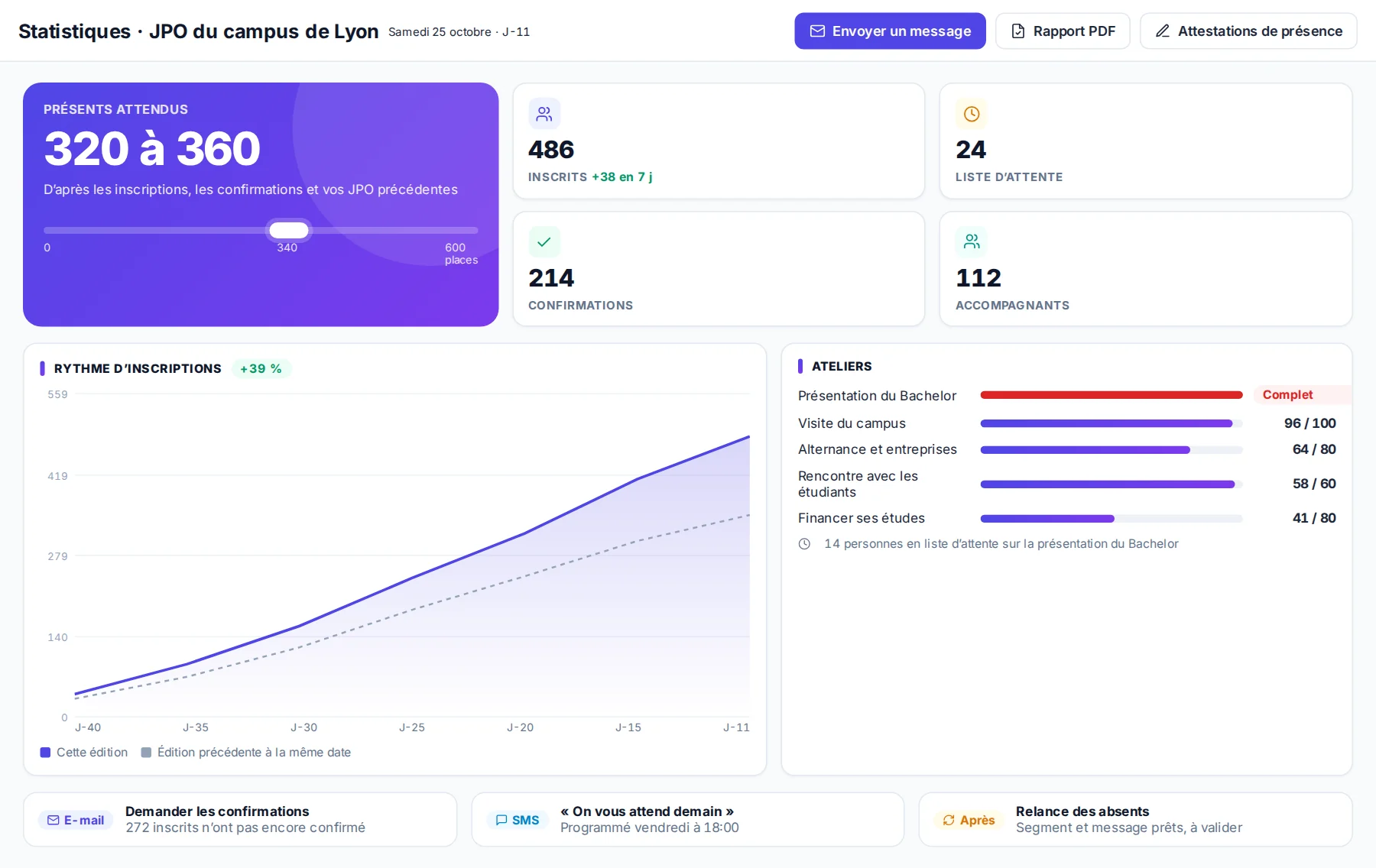Click the Visite du campus progress bar
This screenshot has width=1376, height=868.
[x=1112, y=423]
